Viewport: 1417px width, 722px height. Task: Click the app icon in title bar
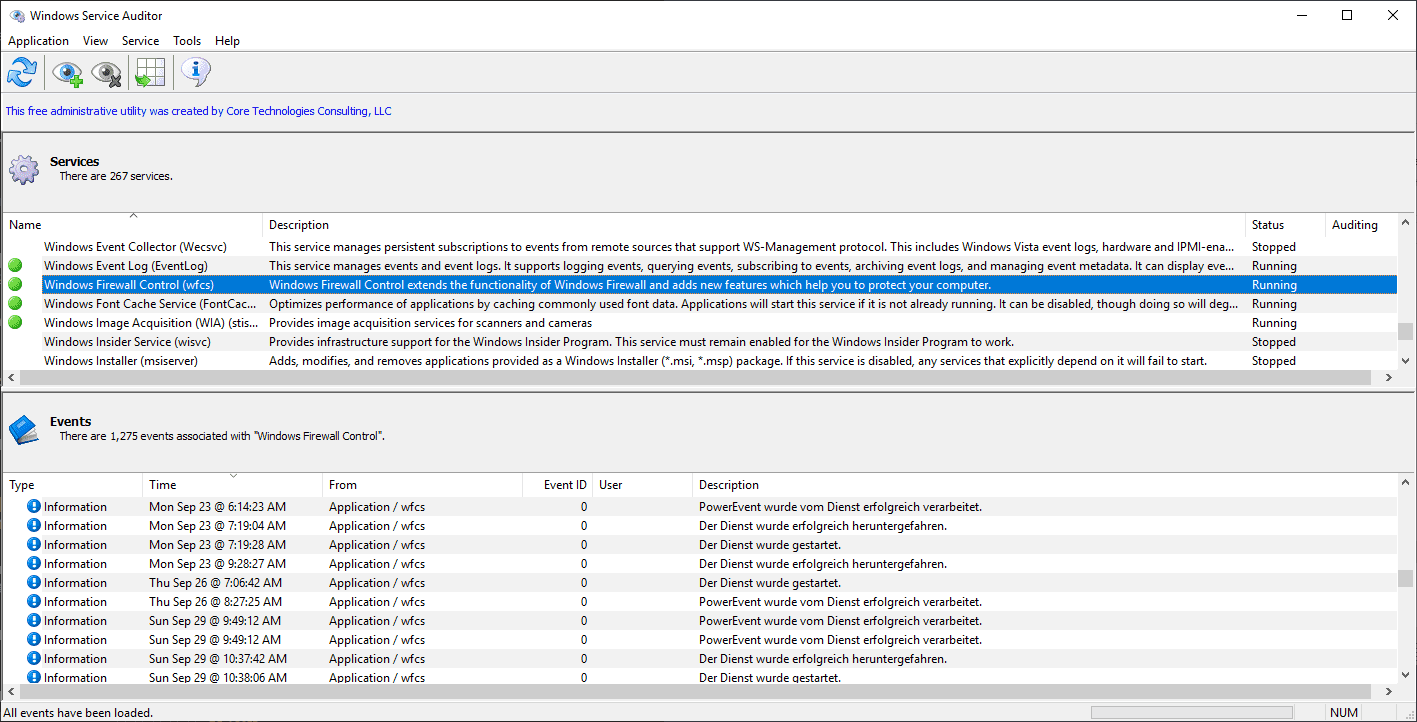[16, 16]
